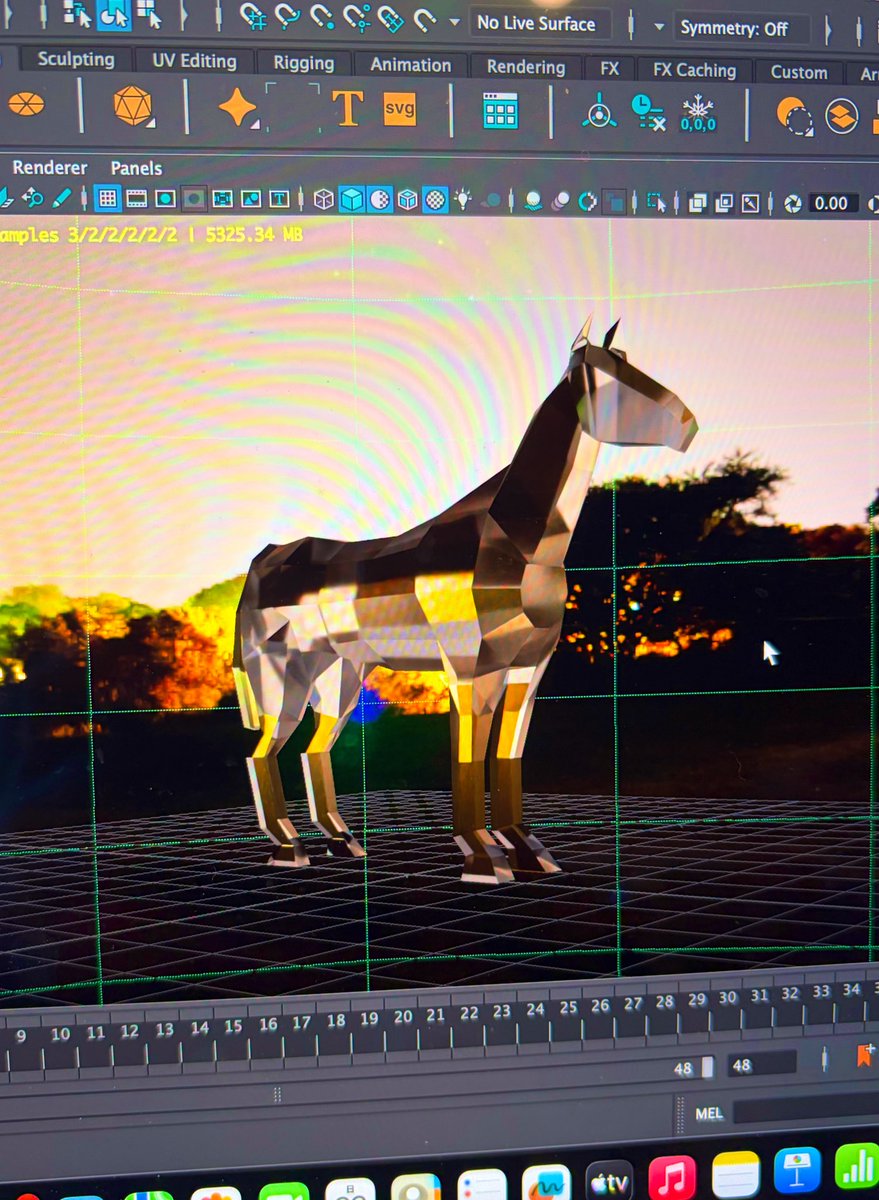Enable snap to curves magnet icon
Viewport: 879px width, 1200px height.
point(288,16)
